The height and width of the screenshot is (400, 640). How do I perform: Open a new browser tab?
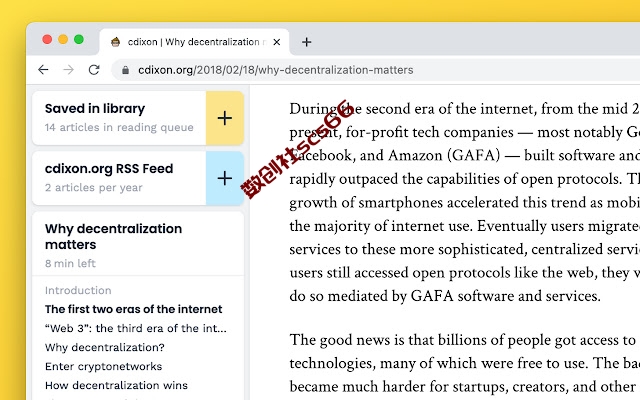(307, 42)
